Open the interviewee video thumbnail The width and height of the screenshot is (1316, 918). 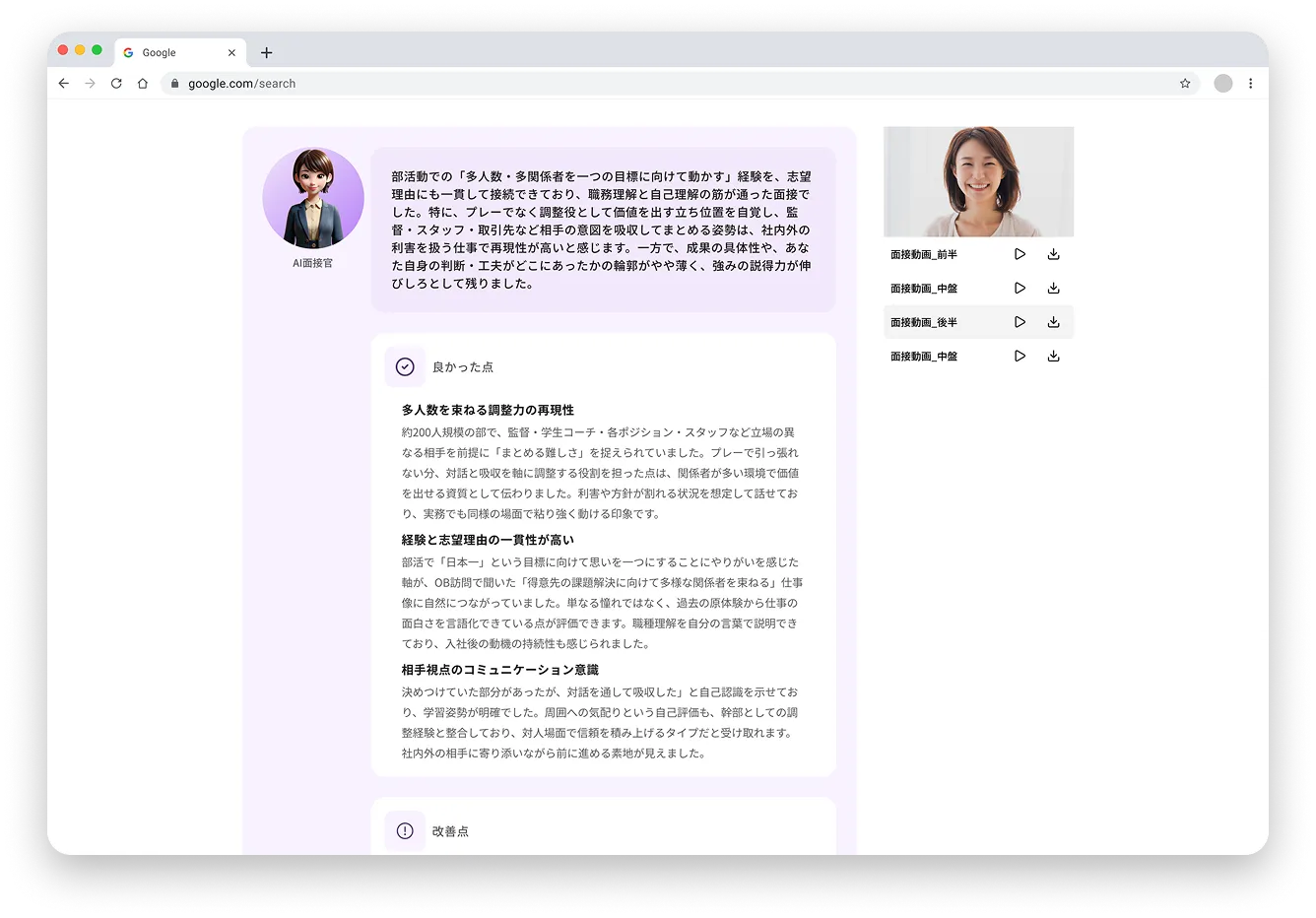(x=978, y=181)
